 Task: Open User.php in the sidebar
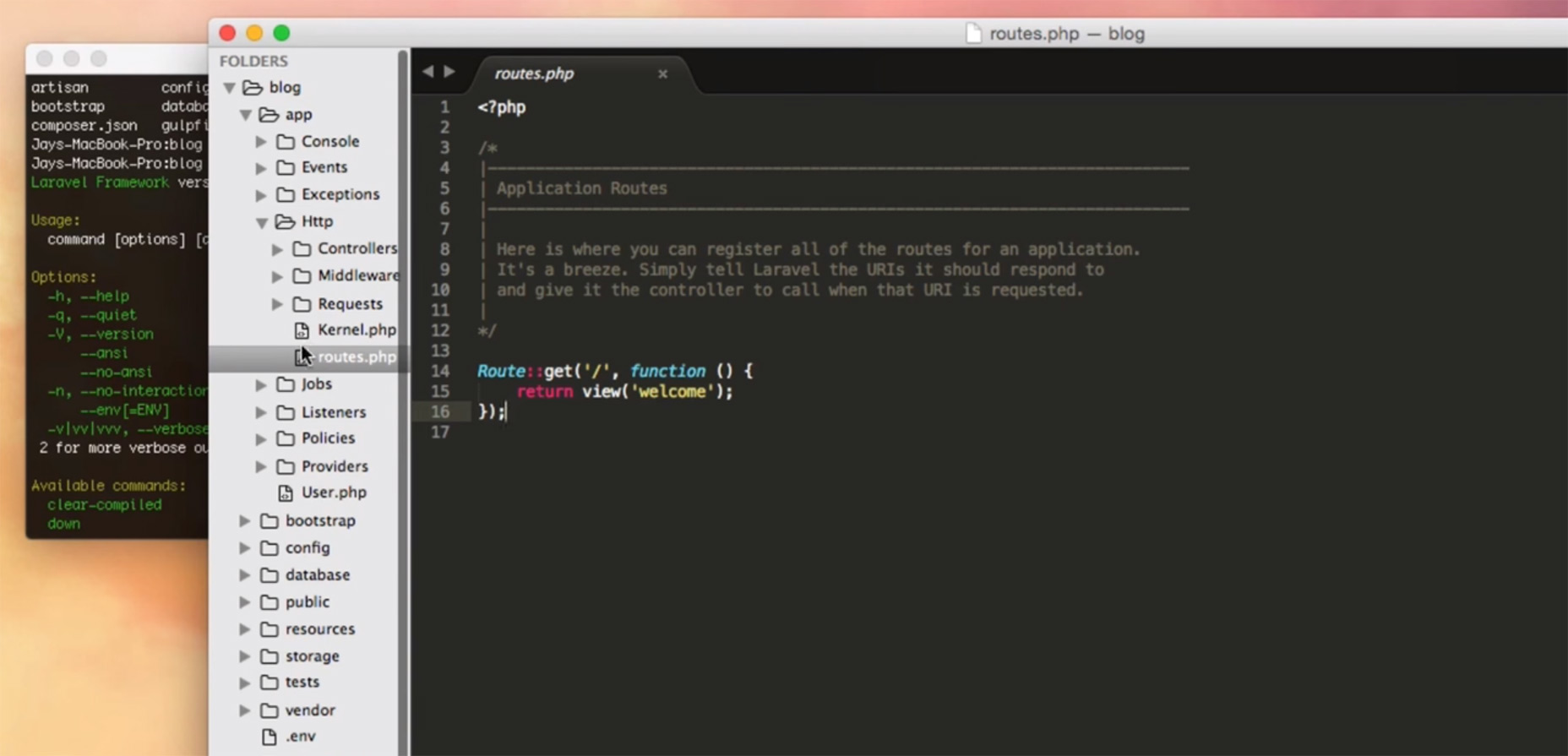click(334, 492)
